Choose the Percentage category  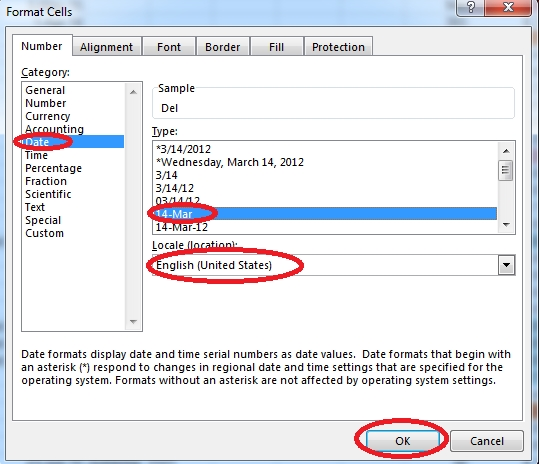tap(53, 168)
